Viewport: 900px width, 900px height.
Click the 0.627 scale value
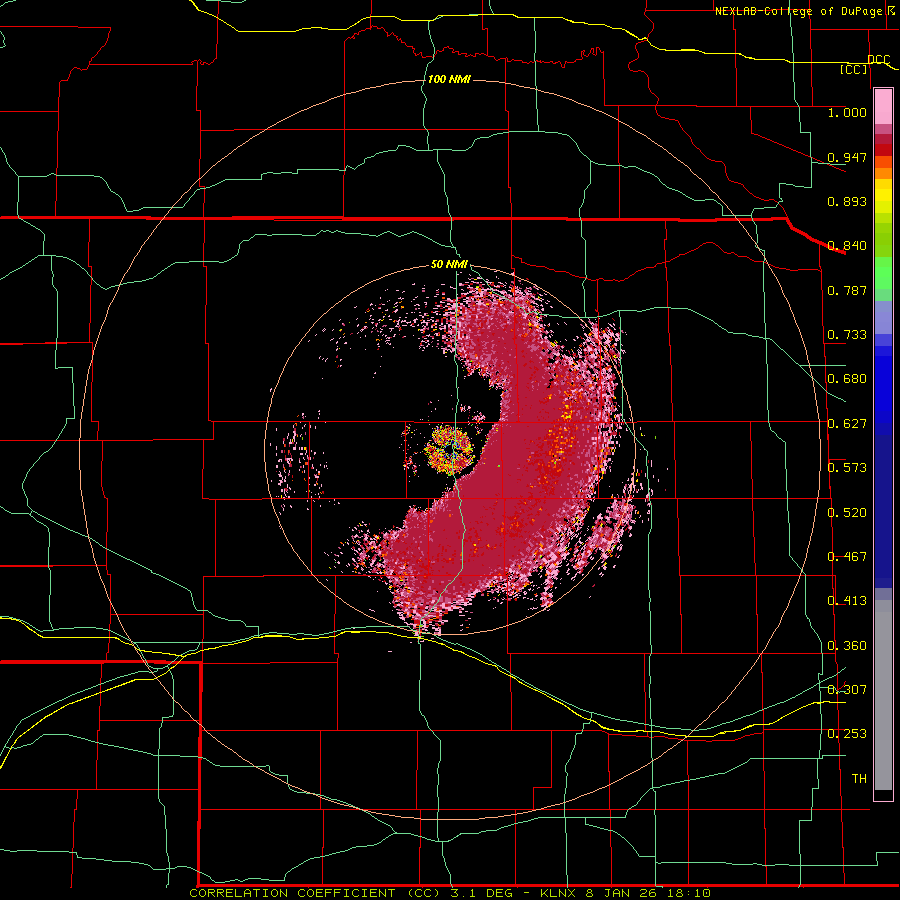click(847, 424)
